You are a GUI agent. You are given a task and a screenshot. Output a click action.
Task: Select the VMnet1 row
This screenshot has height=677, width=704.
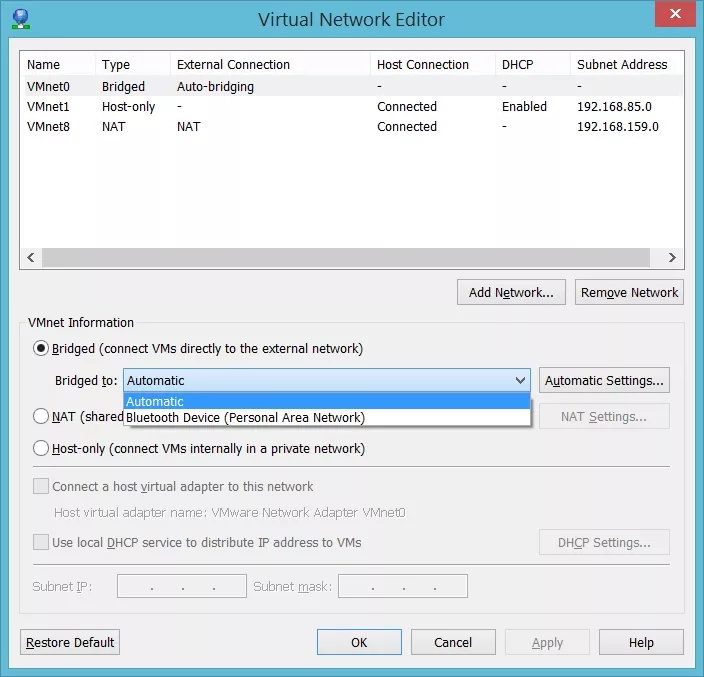[353, 106]
